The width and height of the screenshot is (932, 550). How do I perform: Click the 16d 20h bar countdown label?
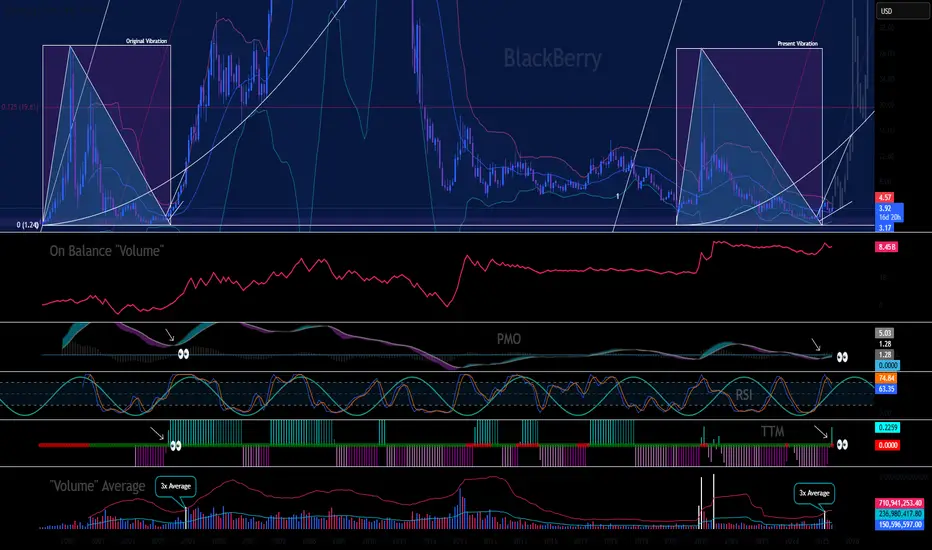889,218
